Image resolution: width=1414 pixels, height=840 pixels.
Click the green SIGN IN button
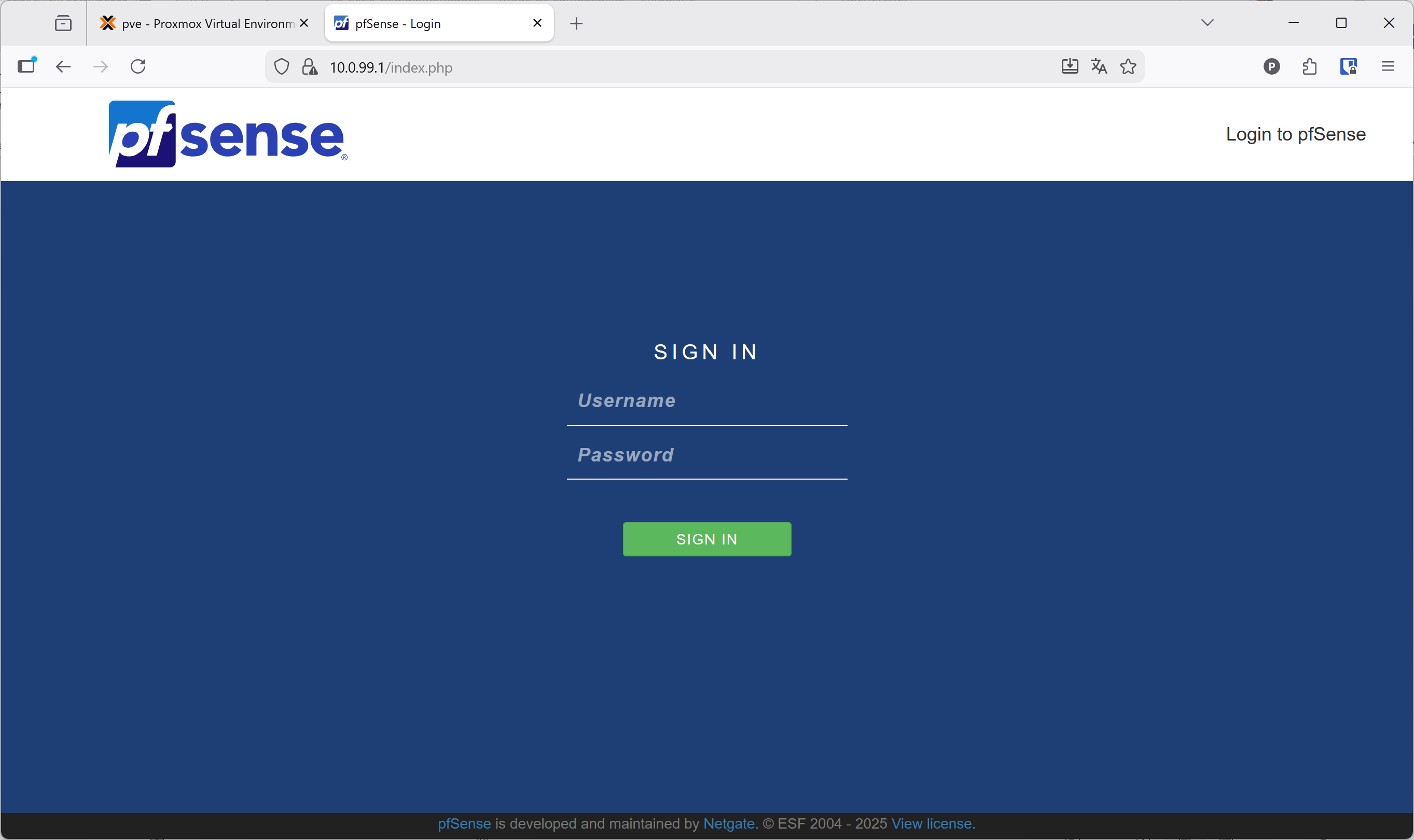tap(706, 539)
